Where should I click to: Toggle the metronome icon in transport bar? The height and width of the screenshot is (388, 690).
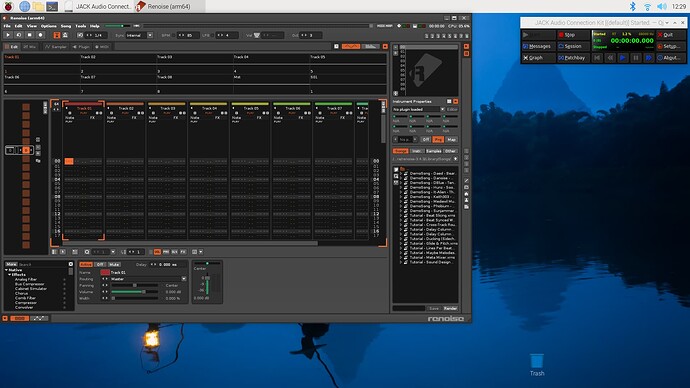[65, 35]
